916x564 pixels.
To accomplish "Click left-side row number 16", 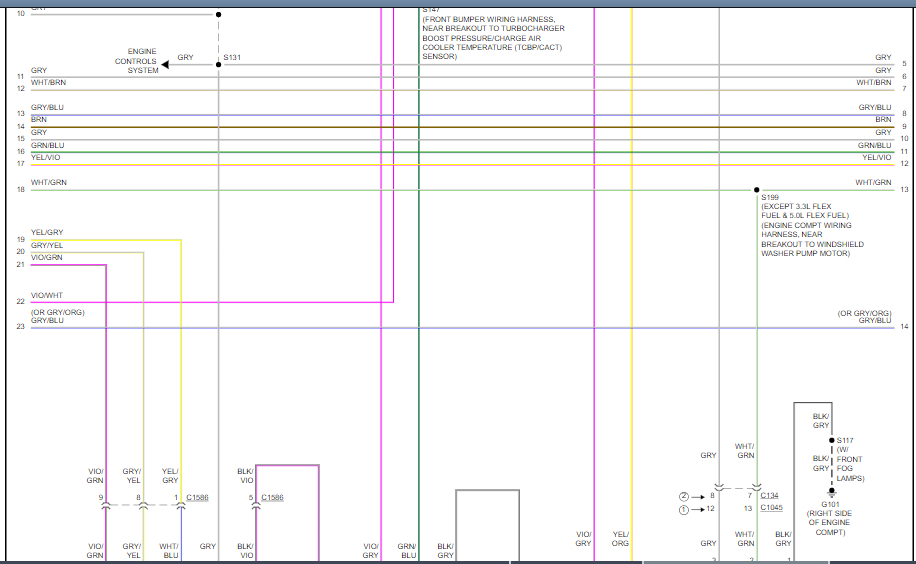I will pos(21,151).
